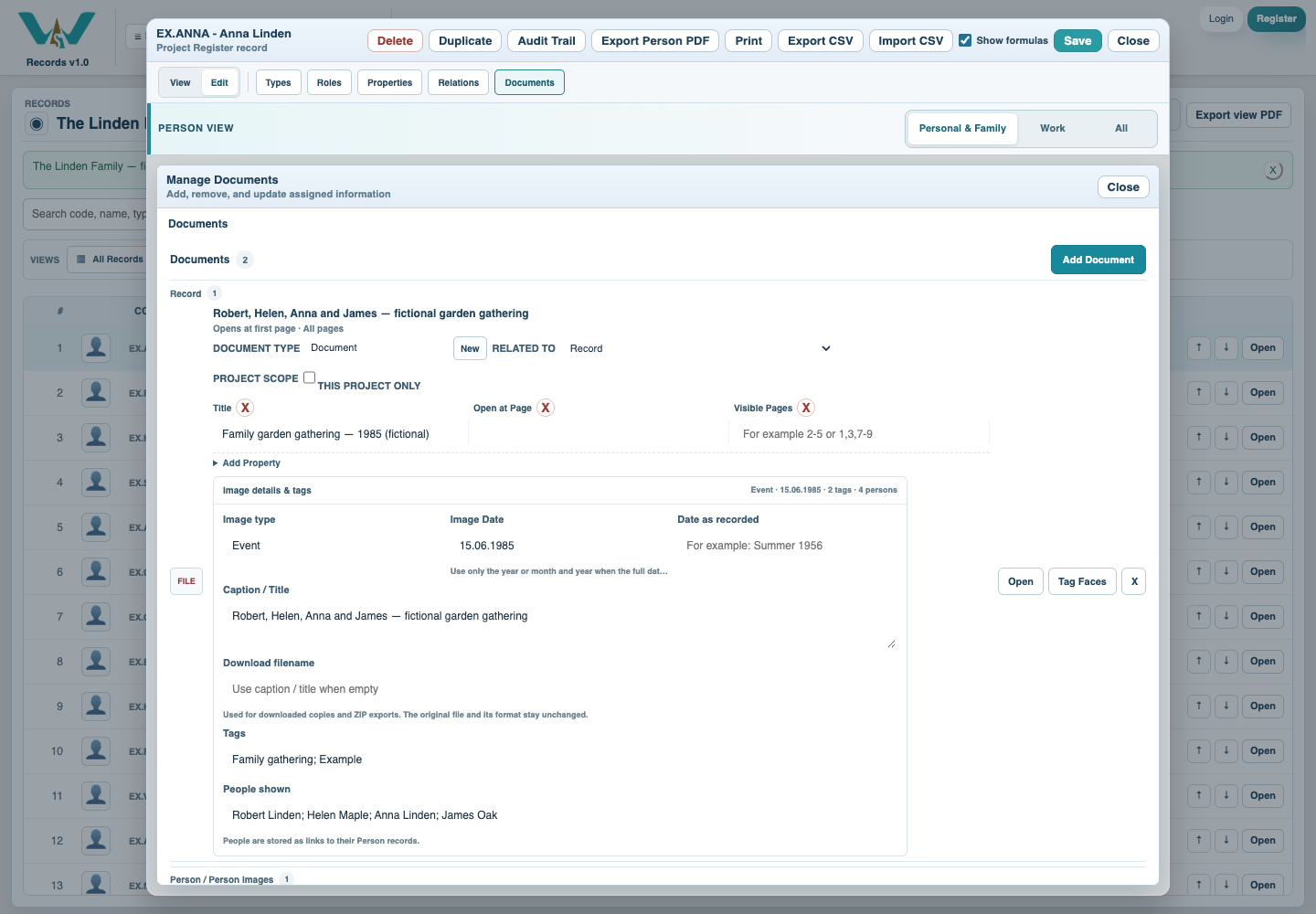Click the Add Document button

coord(1098,260)
